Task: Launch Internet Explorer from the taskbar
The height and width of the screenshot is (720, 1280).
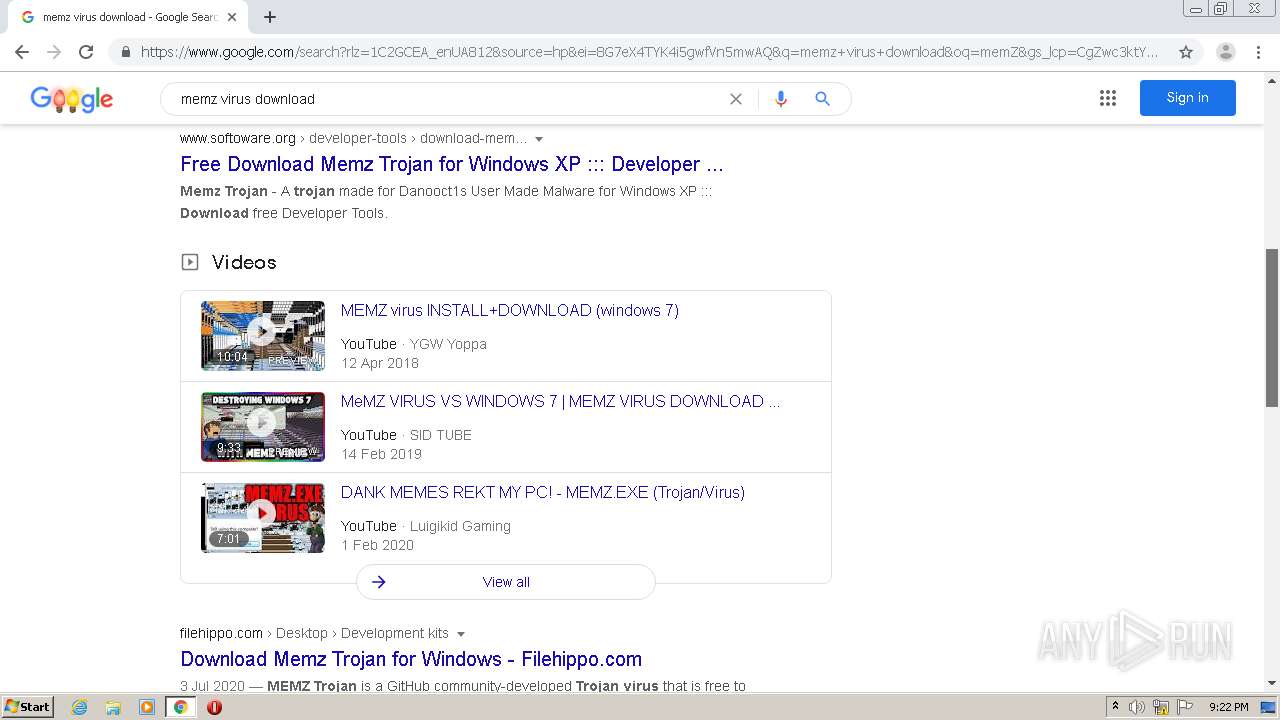Action: (x=79, y=707)
